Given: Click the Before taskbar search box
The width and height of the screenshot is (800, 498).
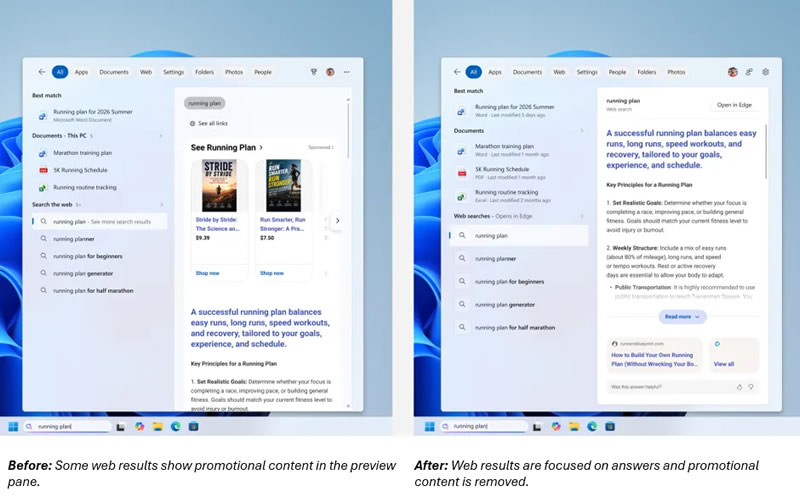Looking at the screenshot, I should coord(67,427).
